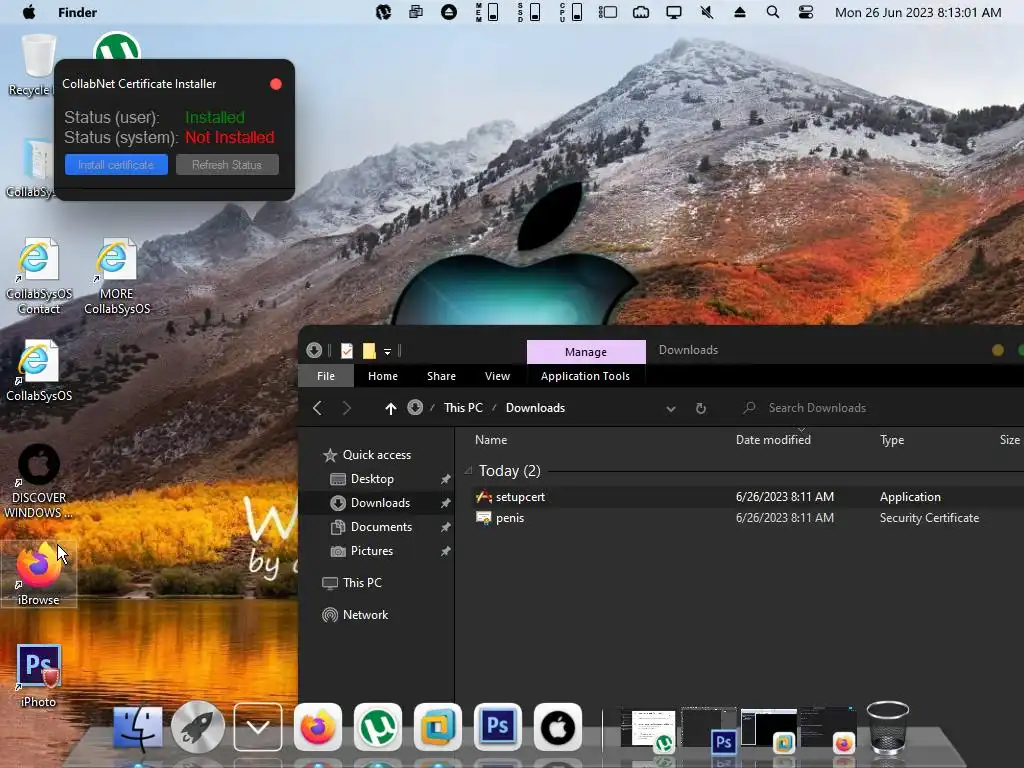Open CollabSysOS Contact desktop shortcut
Screen dimensions: 1024x768
39,276
